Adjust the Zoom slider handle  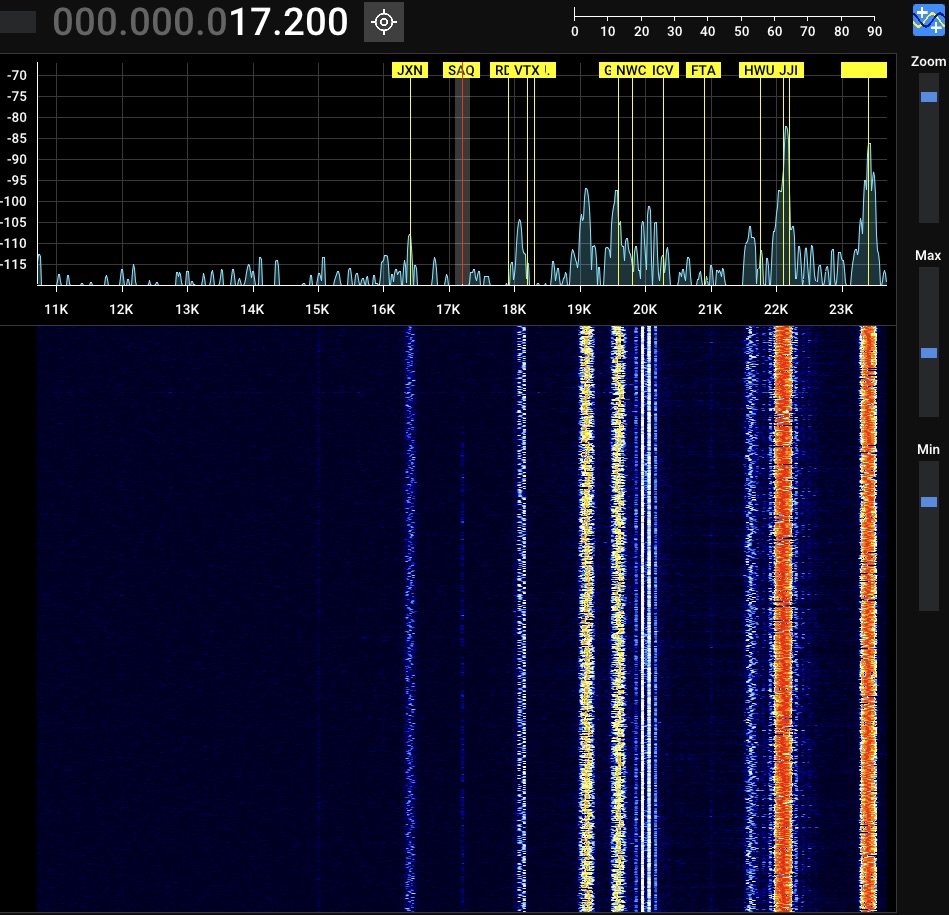[x=928, y=97]
